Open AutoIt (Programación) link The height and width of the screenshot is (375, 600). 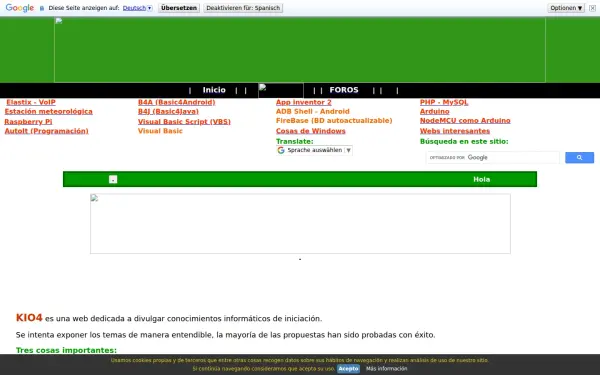click(46, 131)
